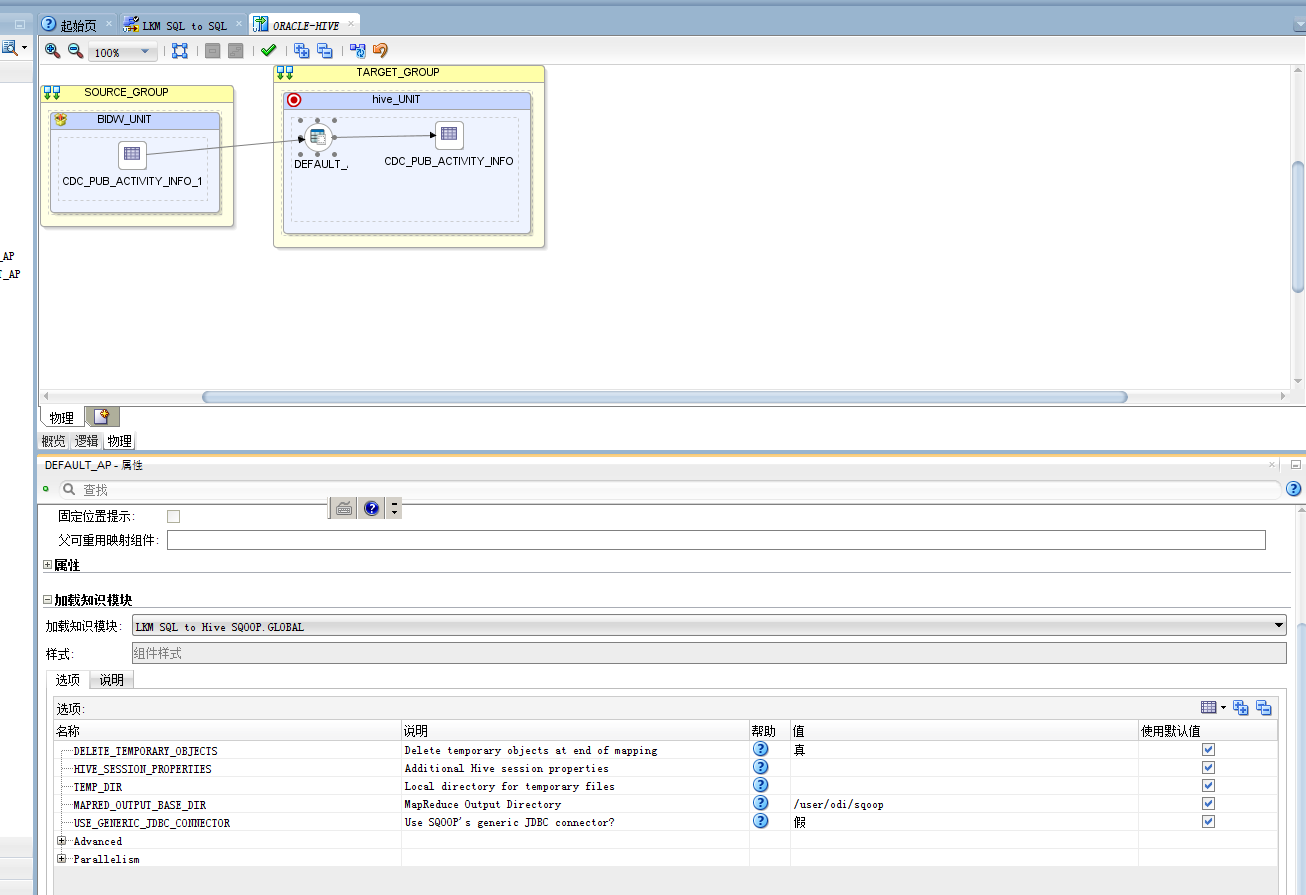Expand all nodes in the diagram toolbar

301,51
